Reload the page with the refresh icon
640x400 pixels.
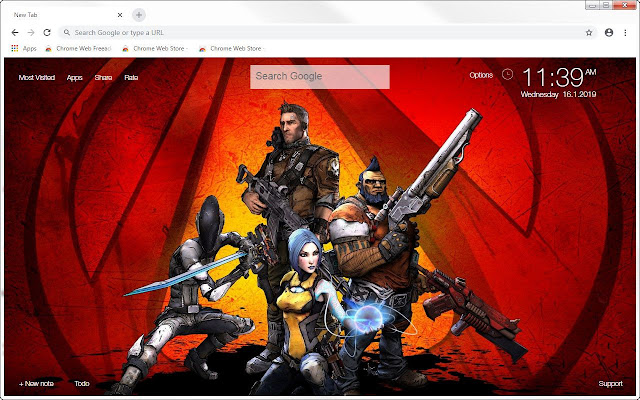(x=47, y=32)
